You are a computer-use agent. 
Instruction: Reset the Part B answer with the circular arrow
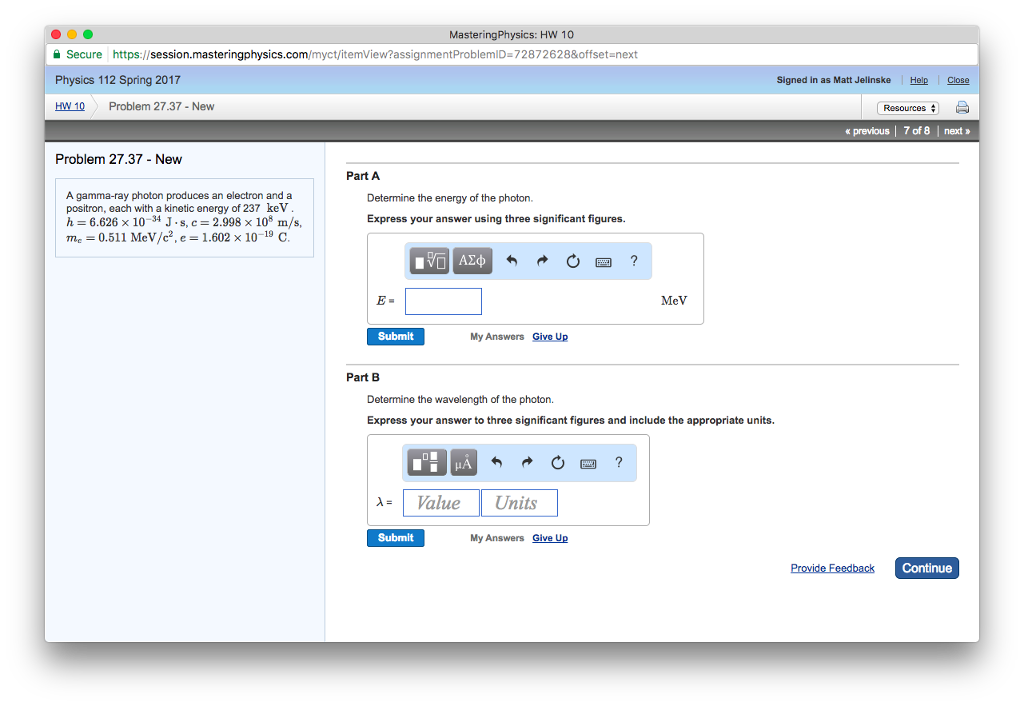coord(557,463)
